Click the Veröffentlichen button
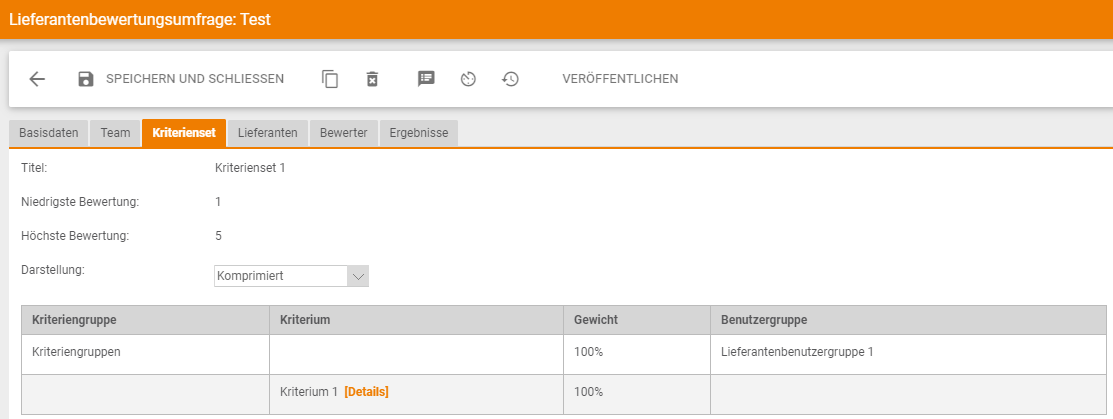The height and width of the screenshot is (419, 1113). coord(620,79)
